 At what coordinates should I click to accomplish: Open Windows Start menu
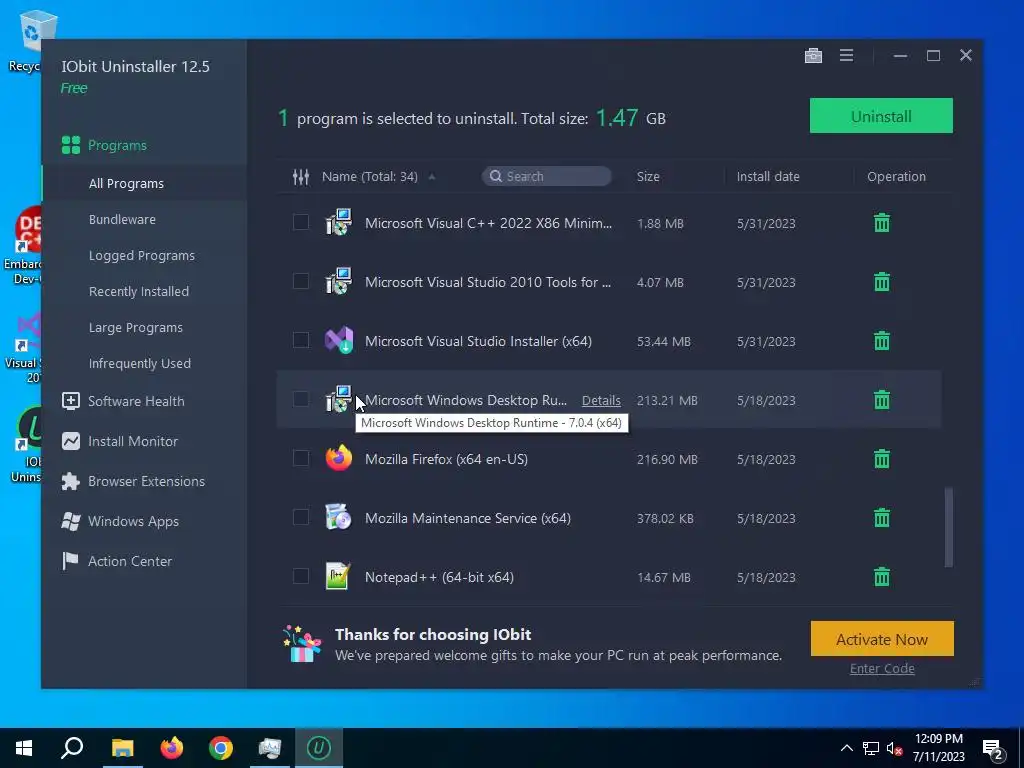[24, 748]
